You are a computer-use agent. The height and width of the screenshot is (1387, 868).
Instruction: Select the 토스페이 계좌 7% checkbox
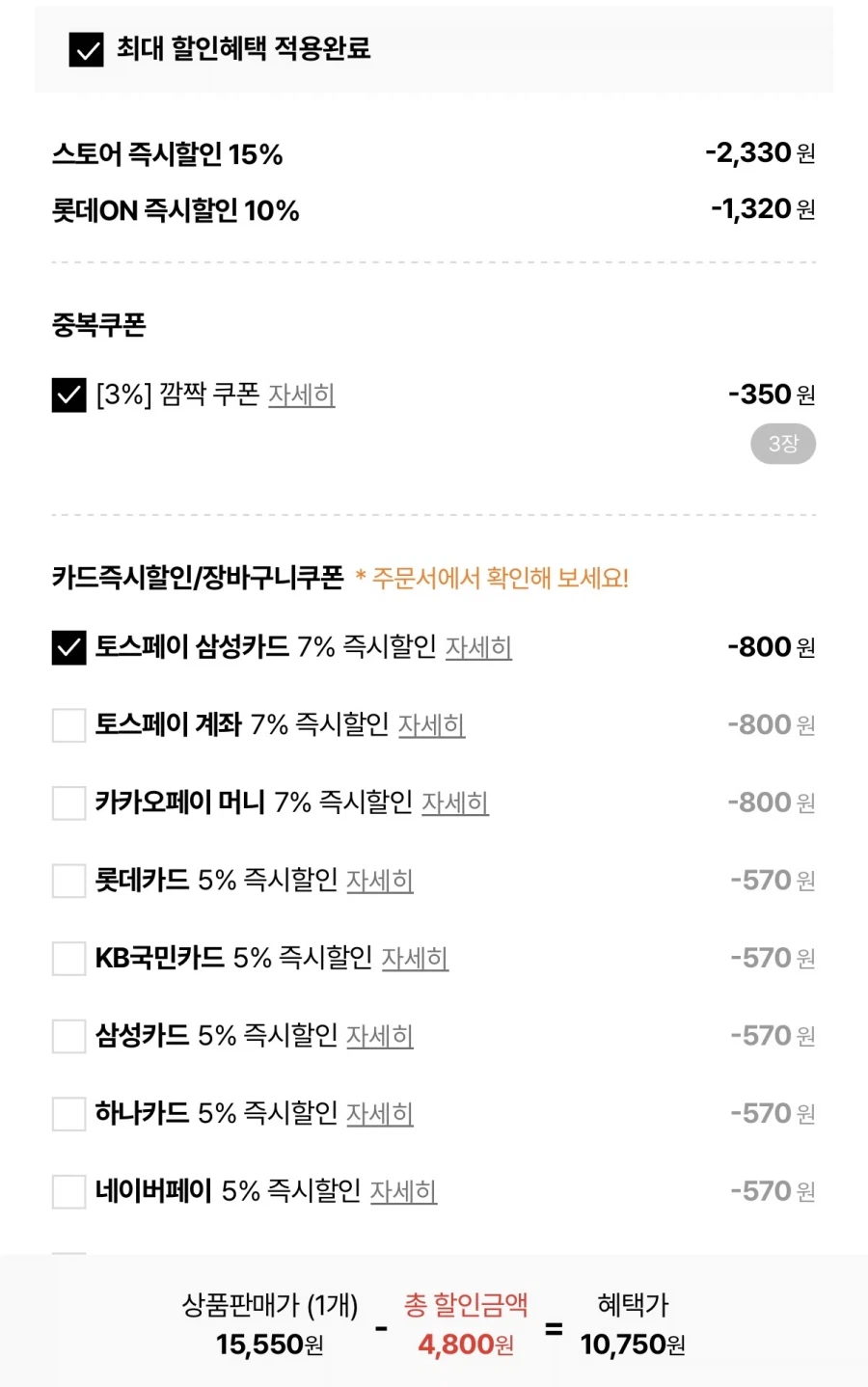pos(68,725)
